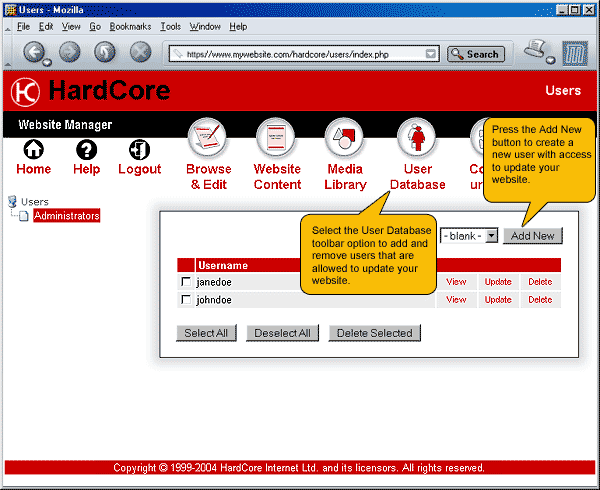Click View link for johndoe

(456, 300)
